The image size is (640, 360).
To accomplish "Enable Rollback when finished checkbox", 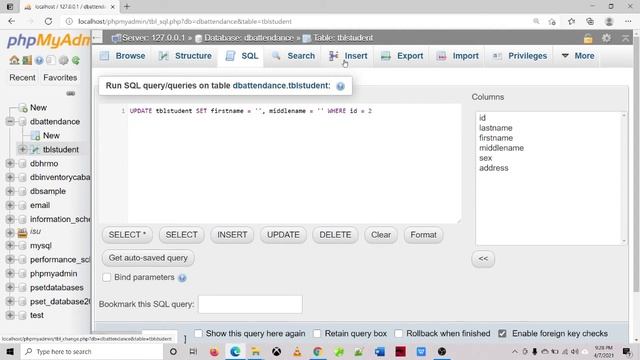I will 398,333.
